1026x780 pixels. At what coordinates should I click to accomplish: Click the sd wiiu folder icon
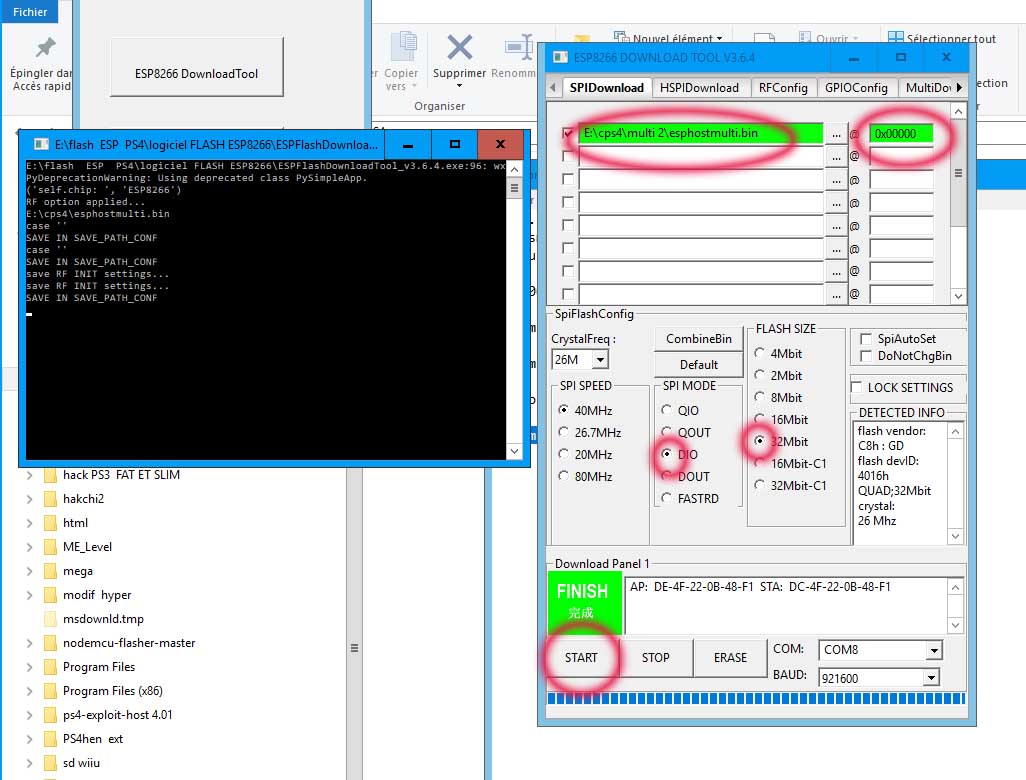coord(50,763)
